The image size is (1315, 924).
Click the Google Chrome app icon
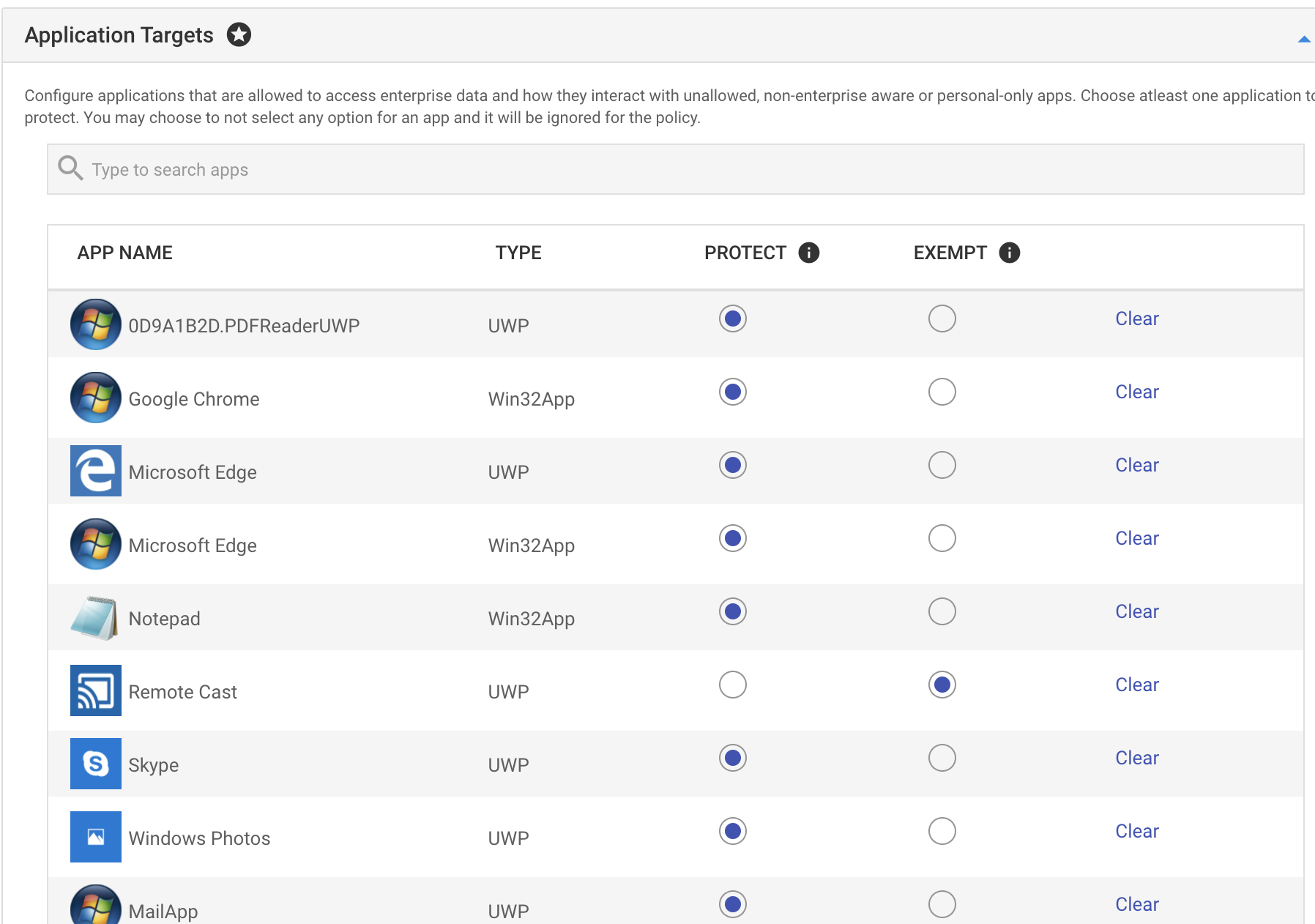96,398
